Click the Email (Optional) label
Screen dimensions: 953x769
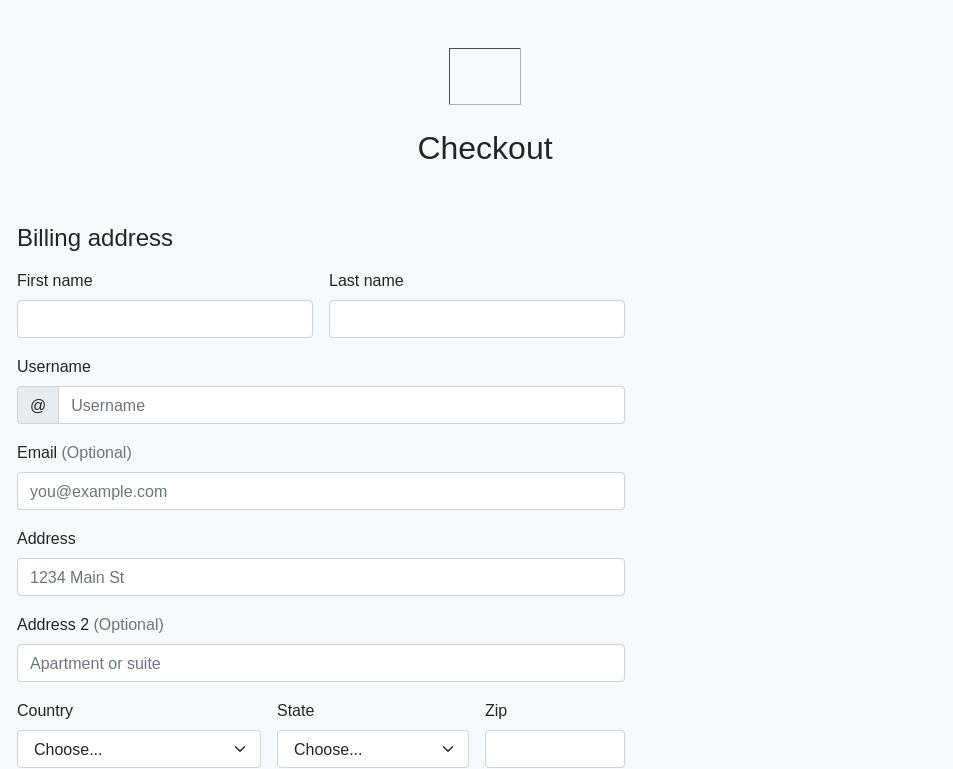74,453
